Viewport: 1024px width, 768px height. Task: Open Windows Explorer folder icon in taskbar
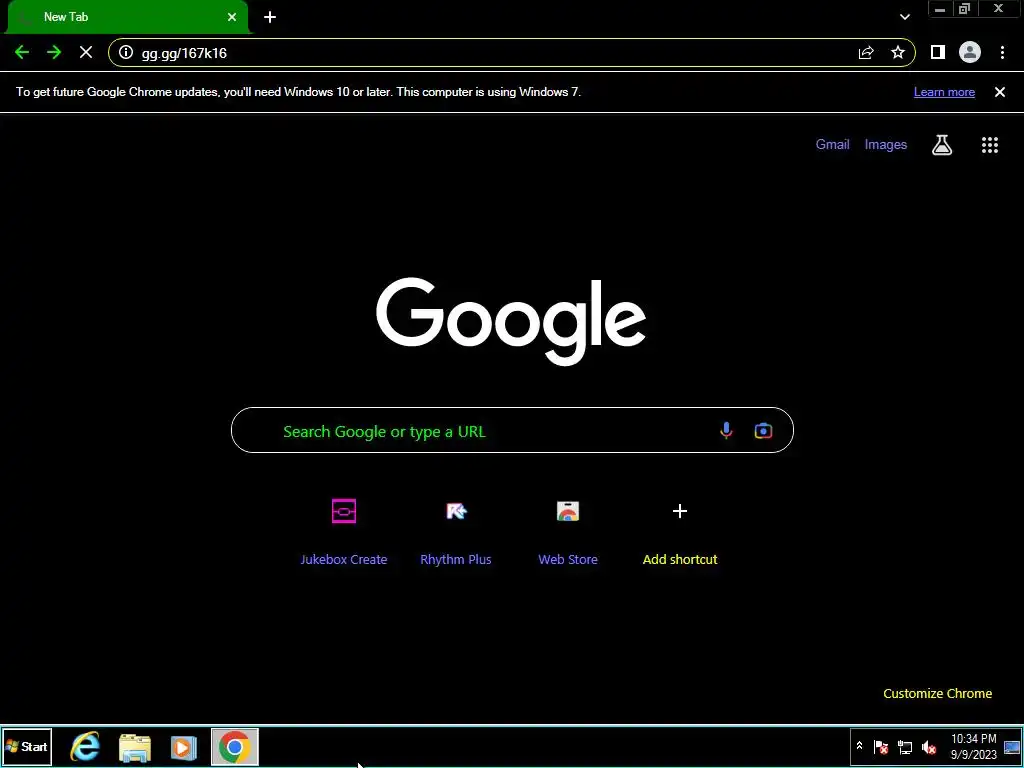point(135,747)
